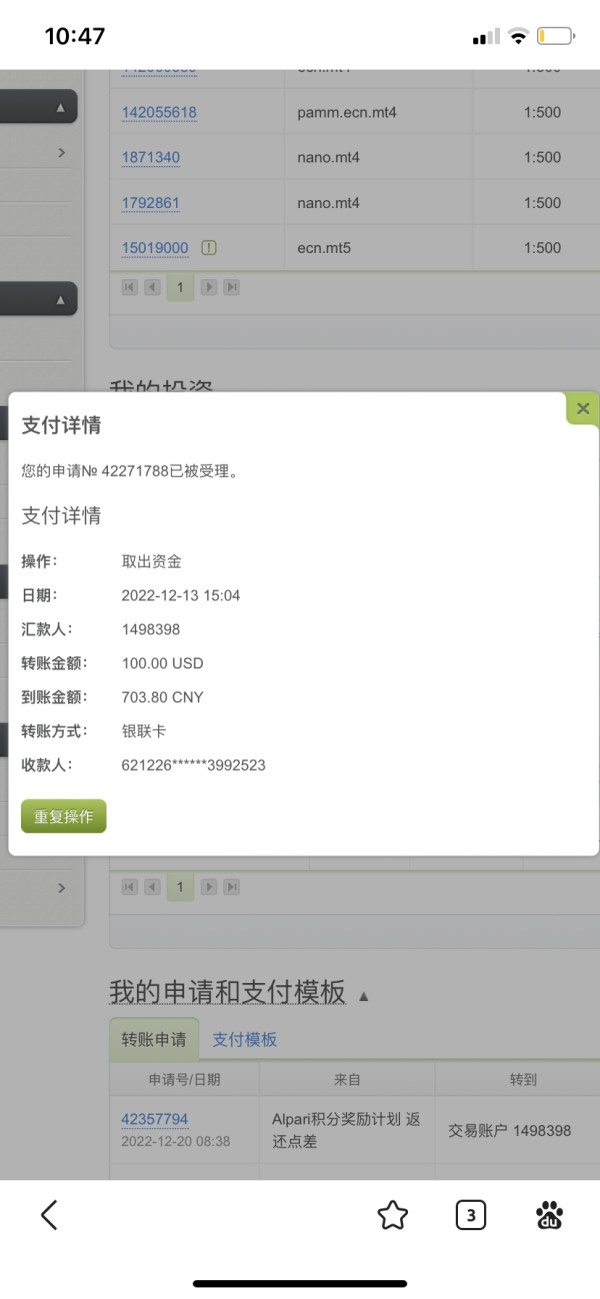Open account link 1871340
Image resolution: width=600 pixels, height=1299 pixels.
[151, 158]
